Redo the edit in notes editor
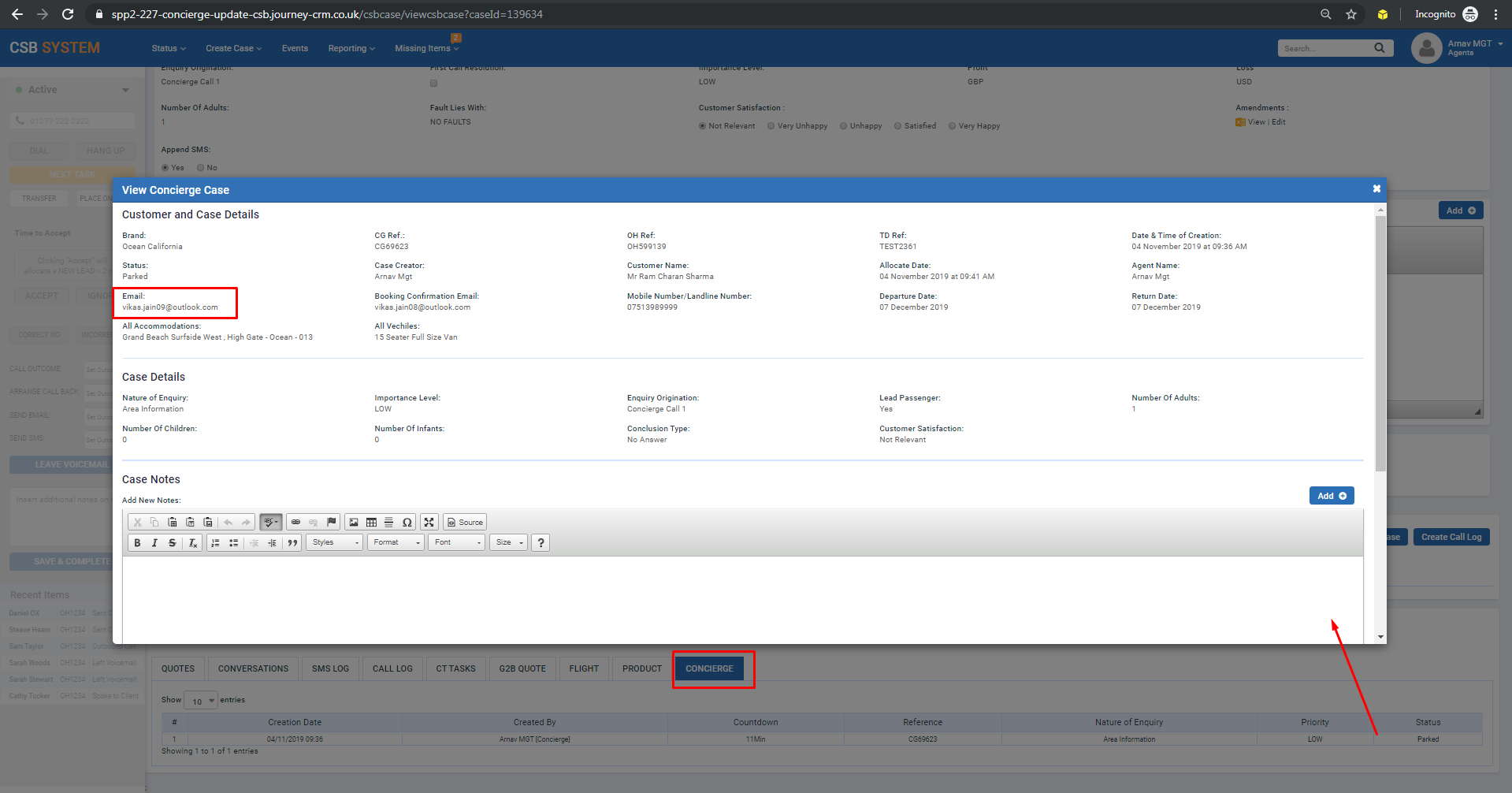 246,522
